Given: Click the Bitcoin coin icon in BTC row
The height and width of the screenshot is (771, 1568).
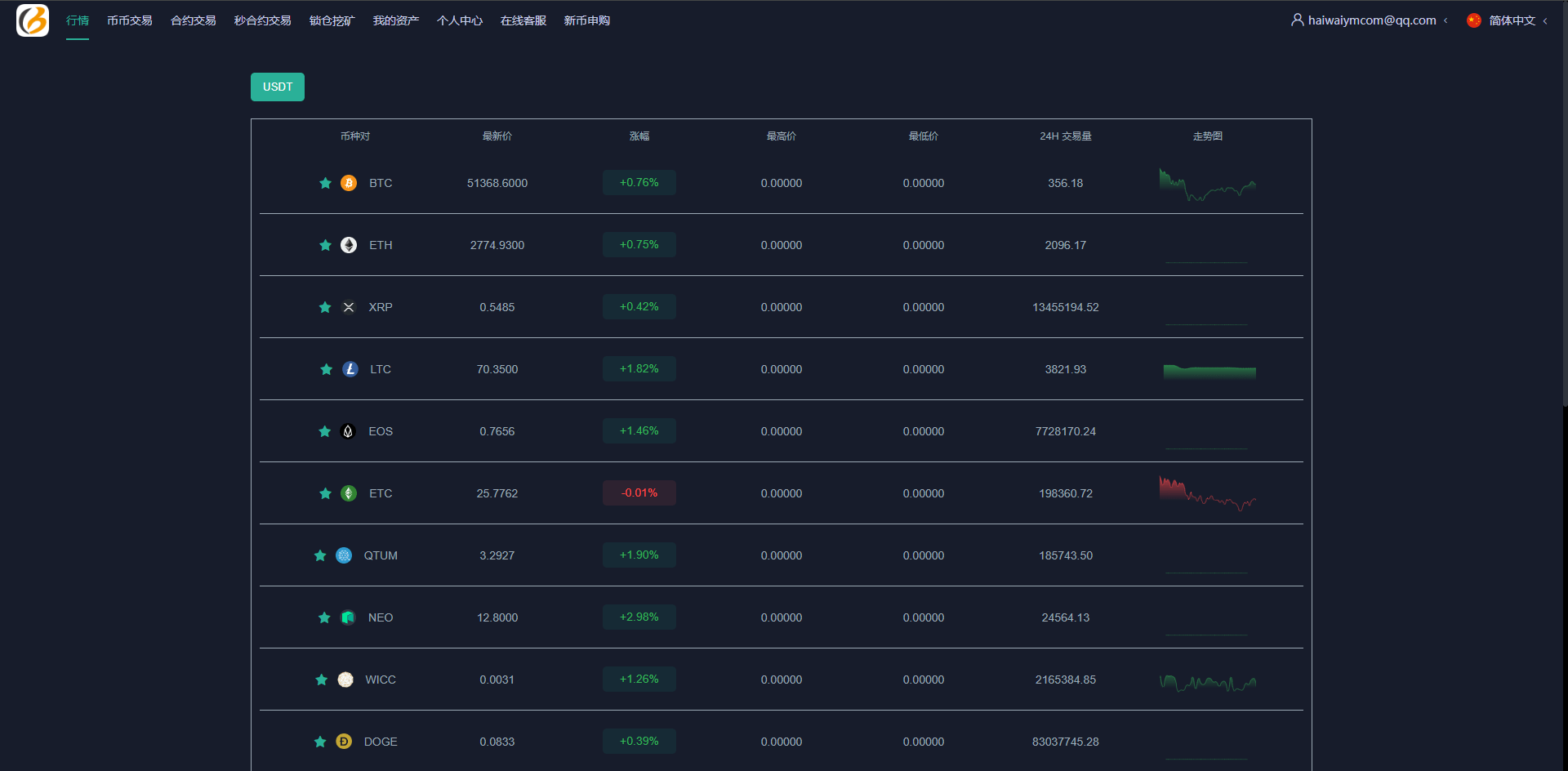Looking at the screenshot, I should (x=349, y=183).
